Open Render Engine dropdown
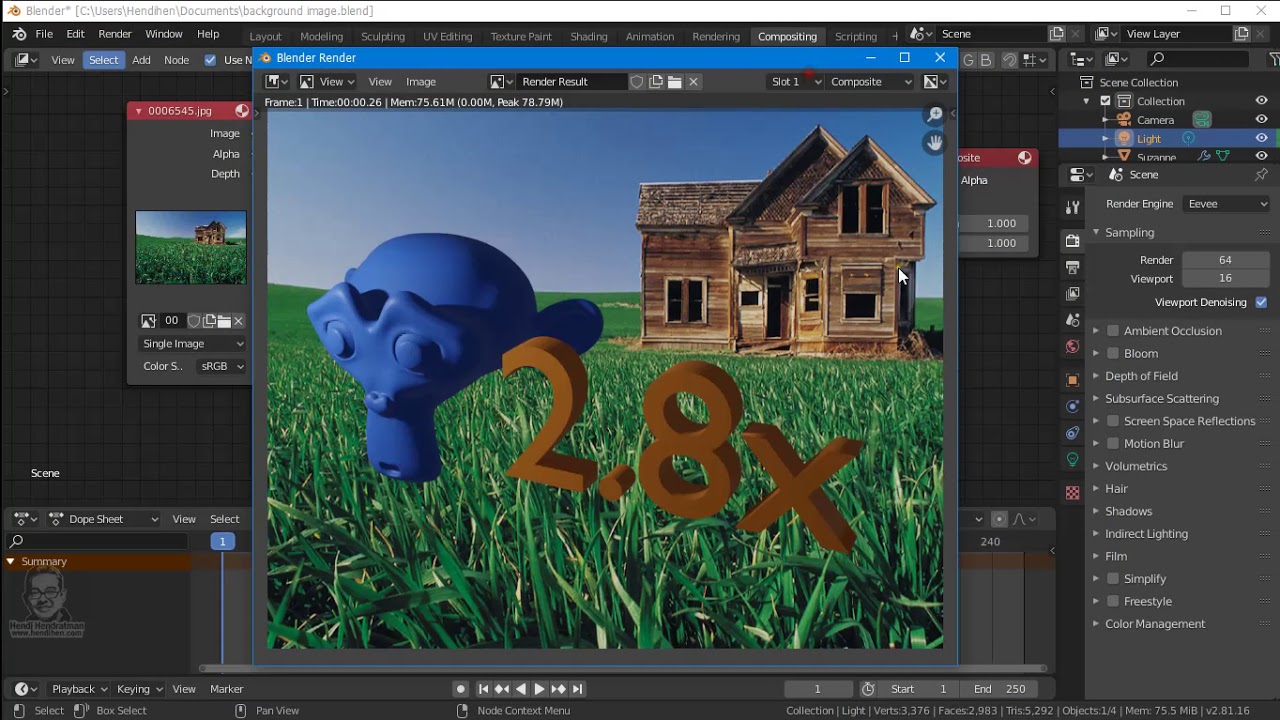Screen dimensions: 1280x720 pyautogui.click(x=1227, y=204)
